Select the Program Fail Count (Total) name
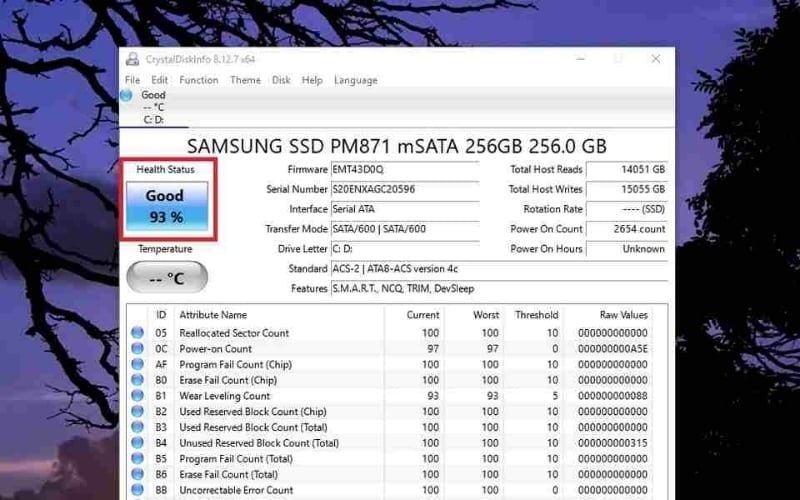Image resolution: width=800 pixels, height=500 pixels. point(236,459)
